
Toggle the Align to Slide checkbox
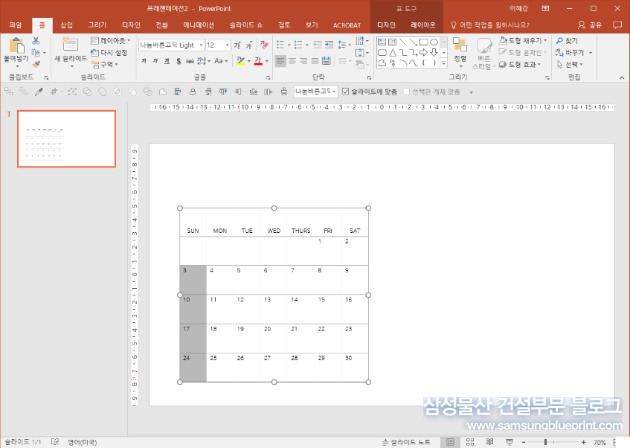tap(345, 92)
